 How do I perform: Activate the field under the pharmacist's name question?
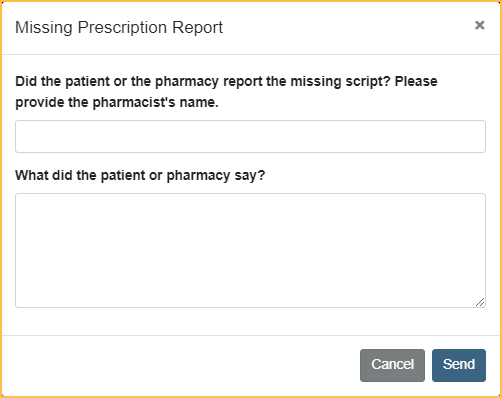[250, 137]
